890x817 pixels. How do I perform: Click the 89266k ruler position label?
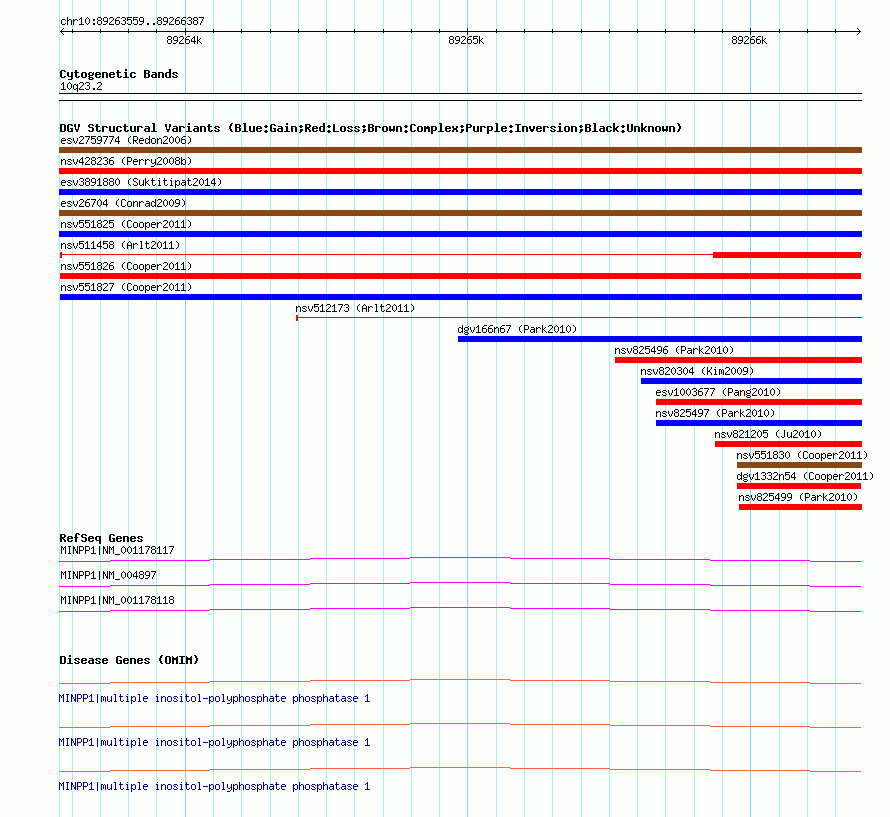[749, 40]
